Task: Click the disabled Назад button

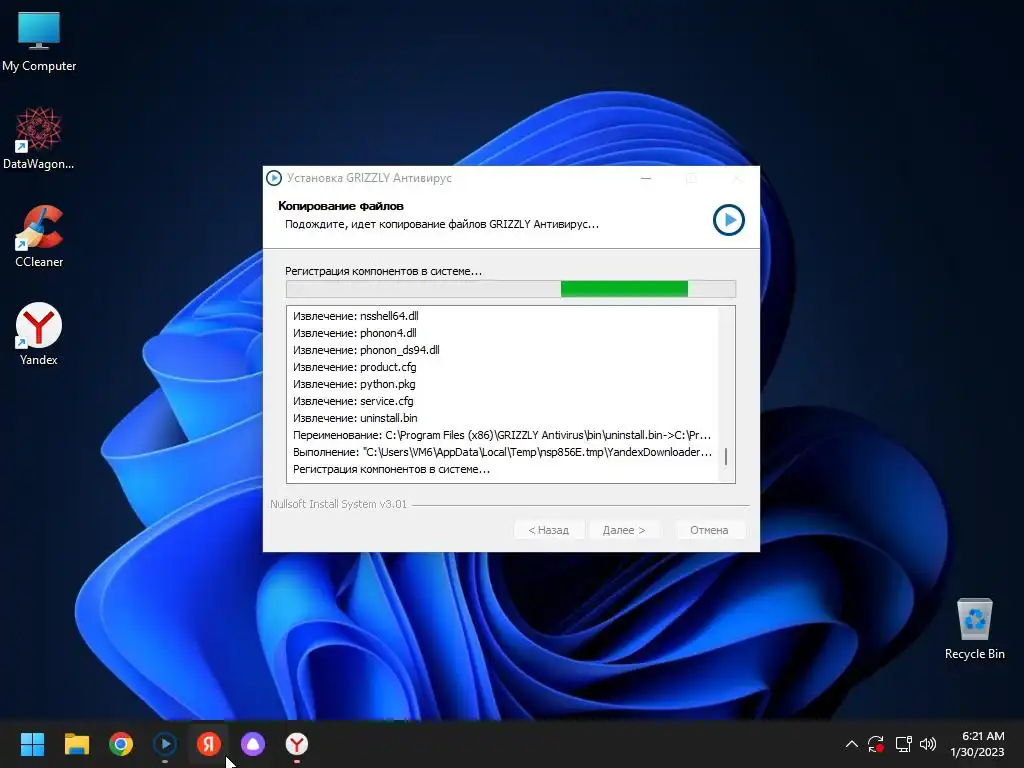Action: coord(549,530)
